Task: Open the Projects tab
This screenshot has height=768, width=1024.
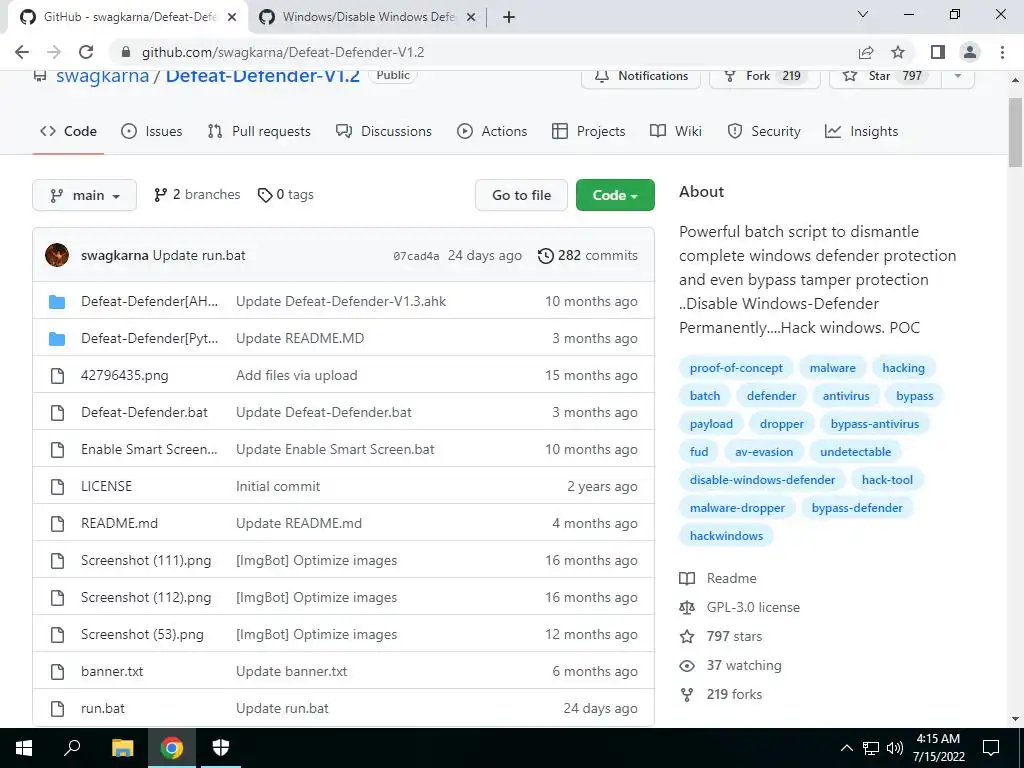Action: click(588, 131)
